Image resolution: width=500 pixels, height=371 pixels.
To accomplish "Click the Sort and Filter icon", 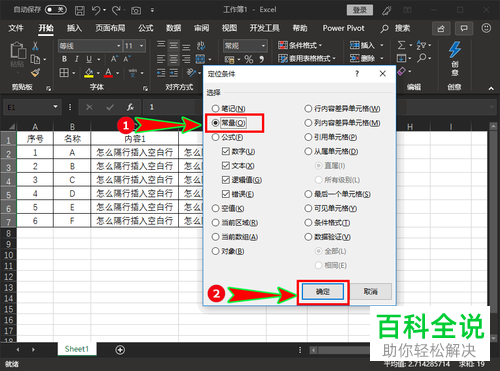I will (x=421, y=45).
